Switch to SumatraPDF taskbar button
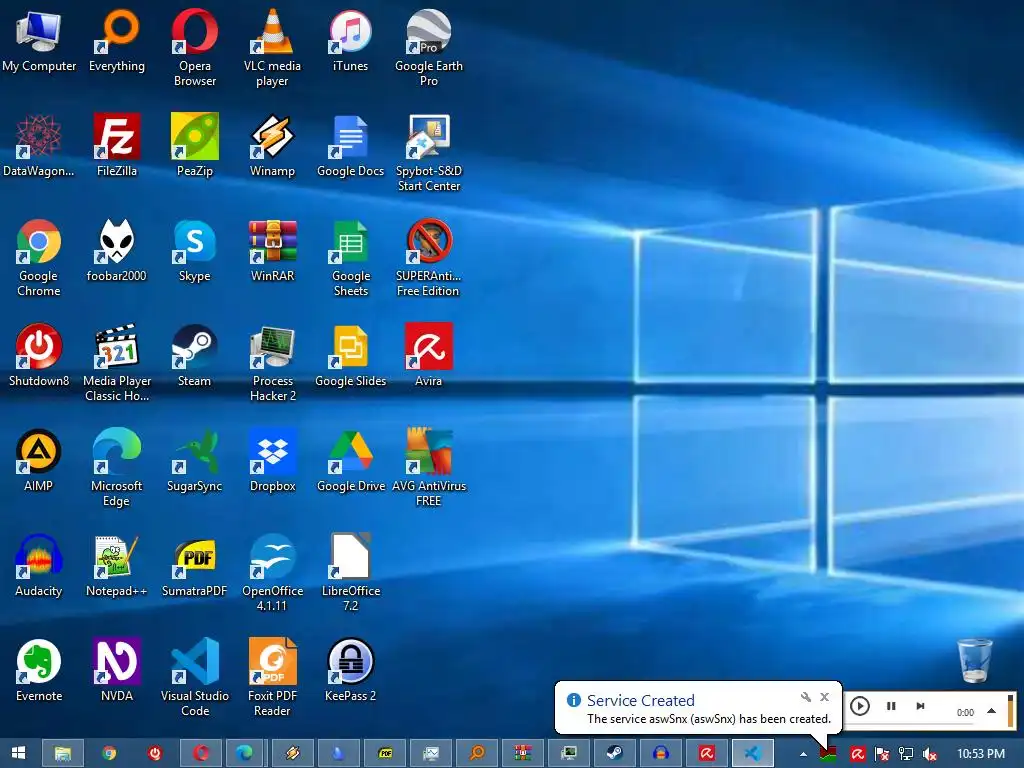 point(385,753)
